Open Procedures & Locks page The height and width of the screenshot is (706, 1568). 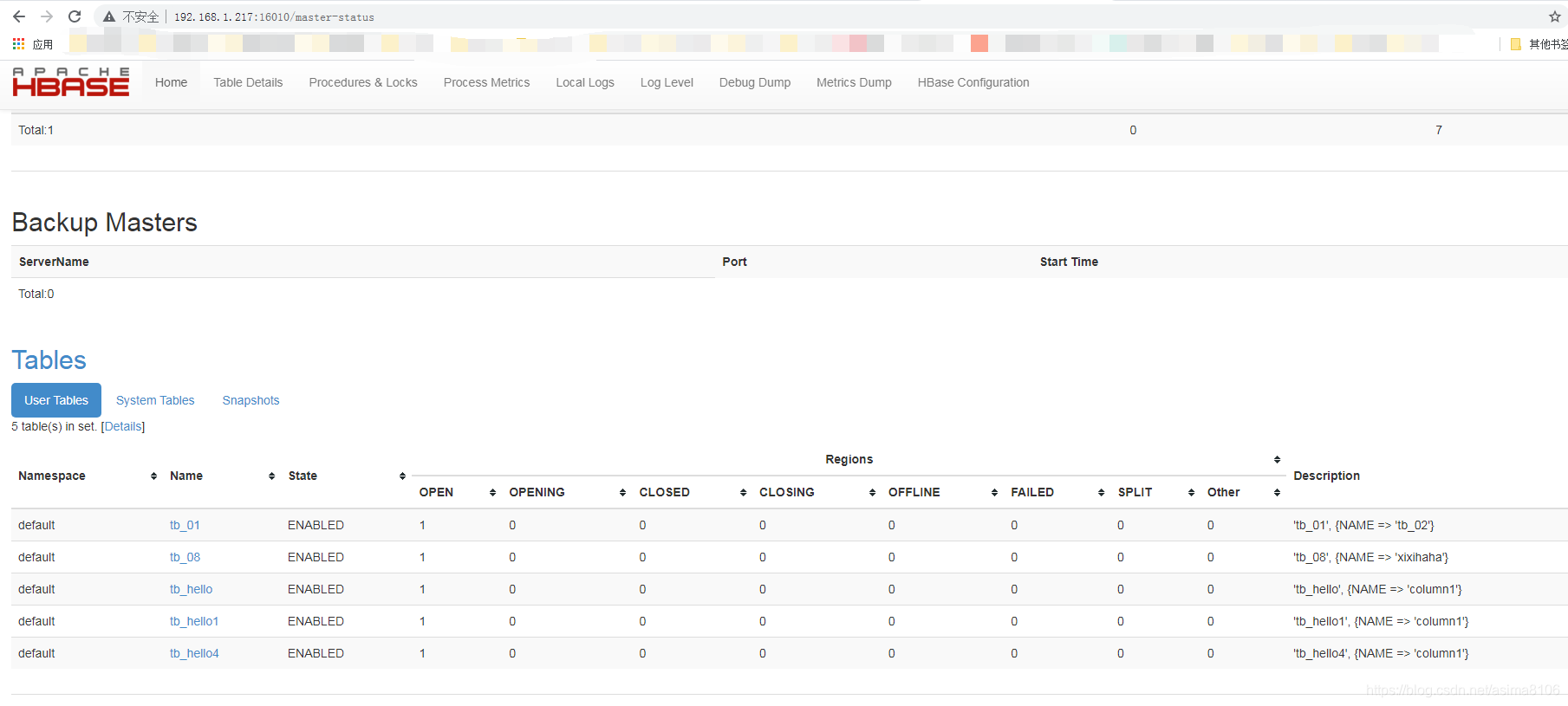363,82
